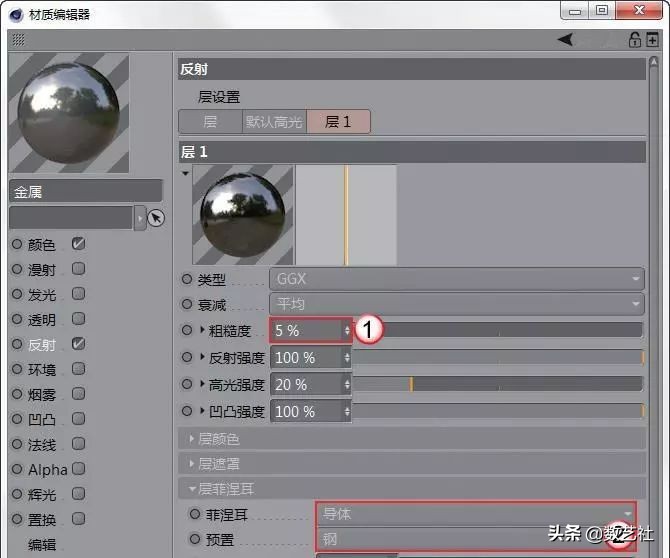Click the 反射强度 slider track
The image size is (670, 558).
pyautogui.click(x=498, y=357)
